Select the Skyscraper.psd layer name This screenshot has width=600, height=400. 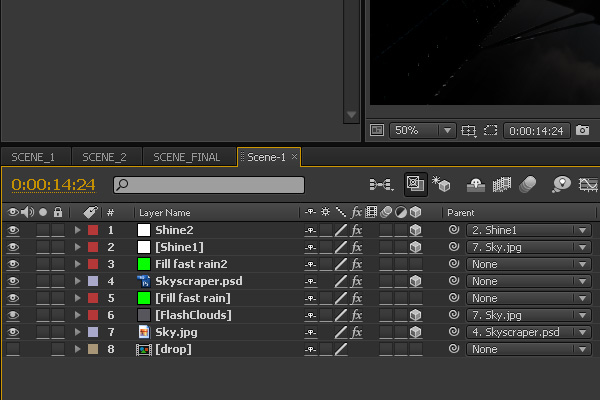[199, 281]
